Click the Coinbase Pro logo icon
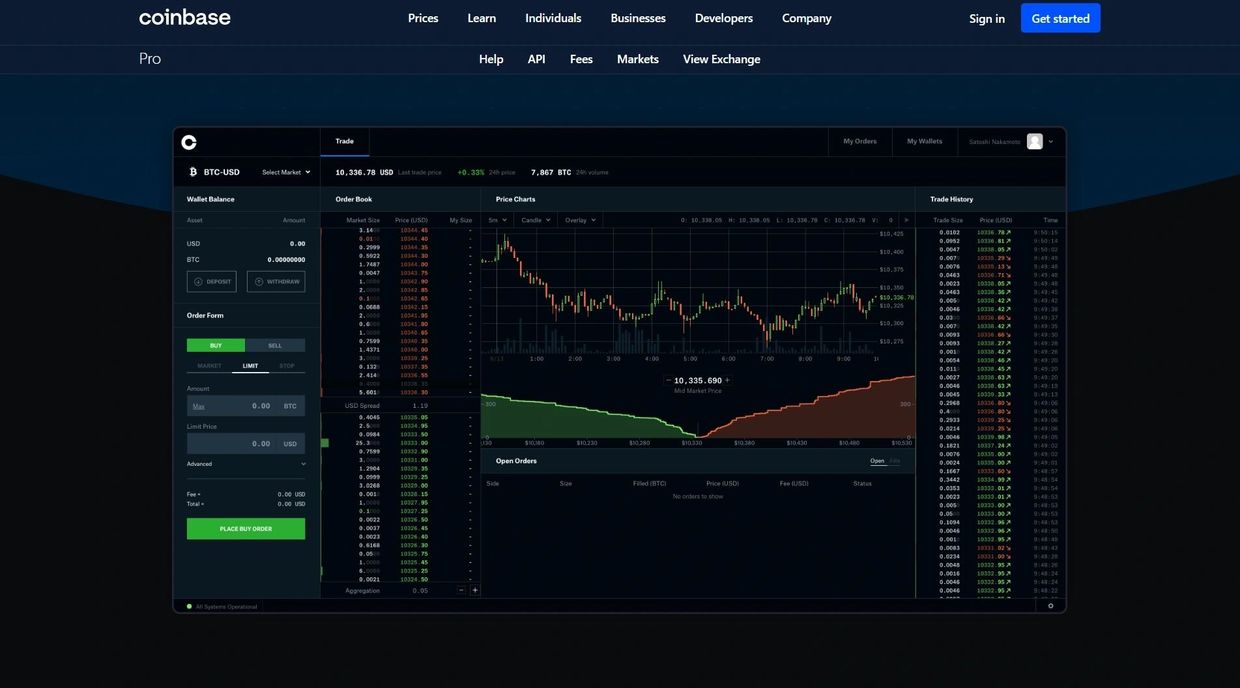Viewport: 1240px width, 688px height. pos(189,142)
